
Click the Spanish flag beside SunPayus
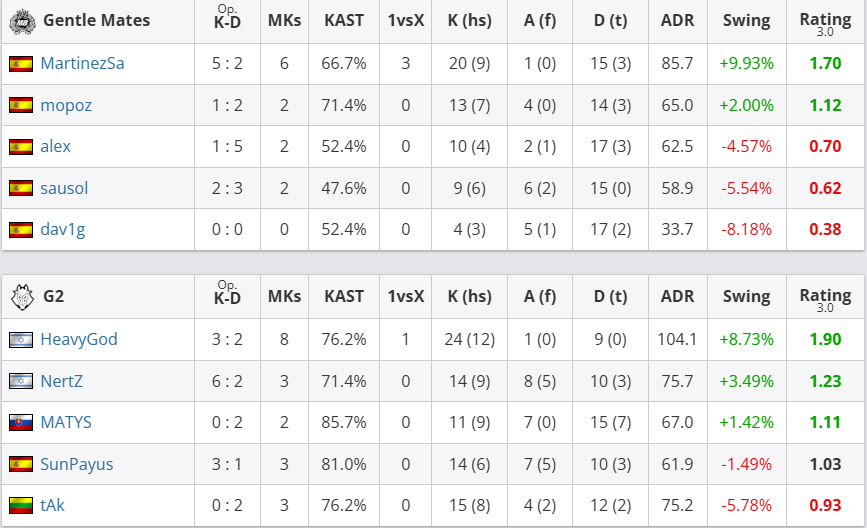20,464
